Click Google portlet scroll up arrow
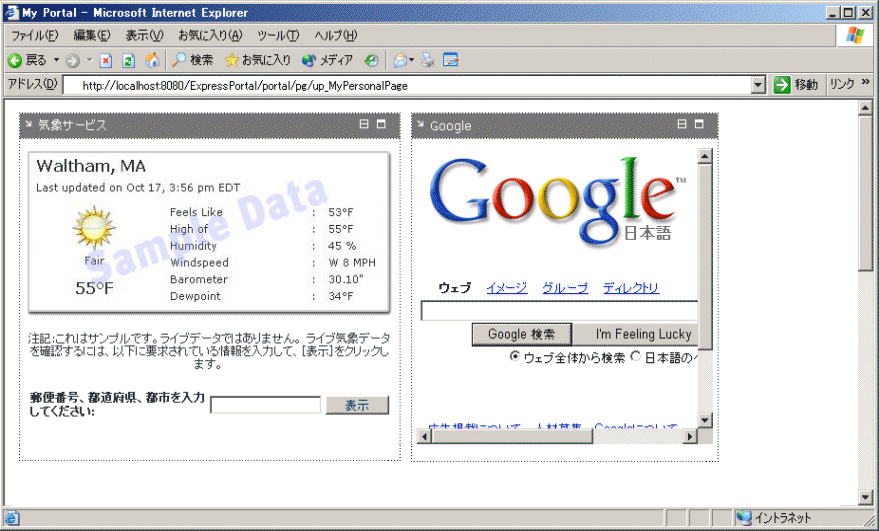 (x=705, y=156)
